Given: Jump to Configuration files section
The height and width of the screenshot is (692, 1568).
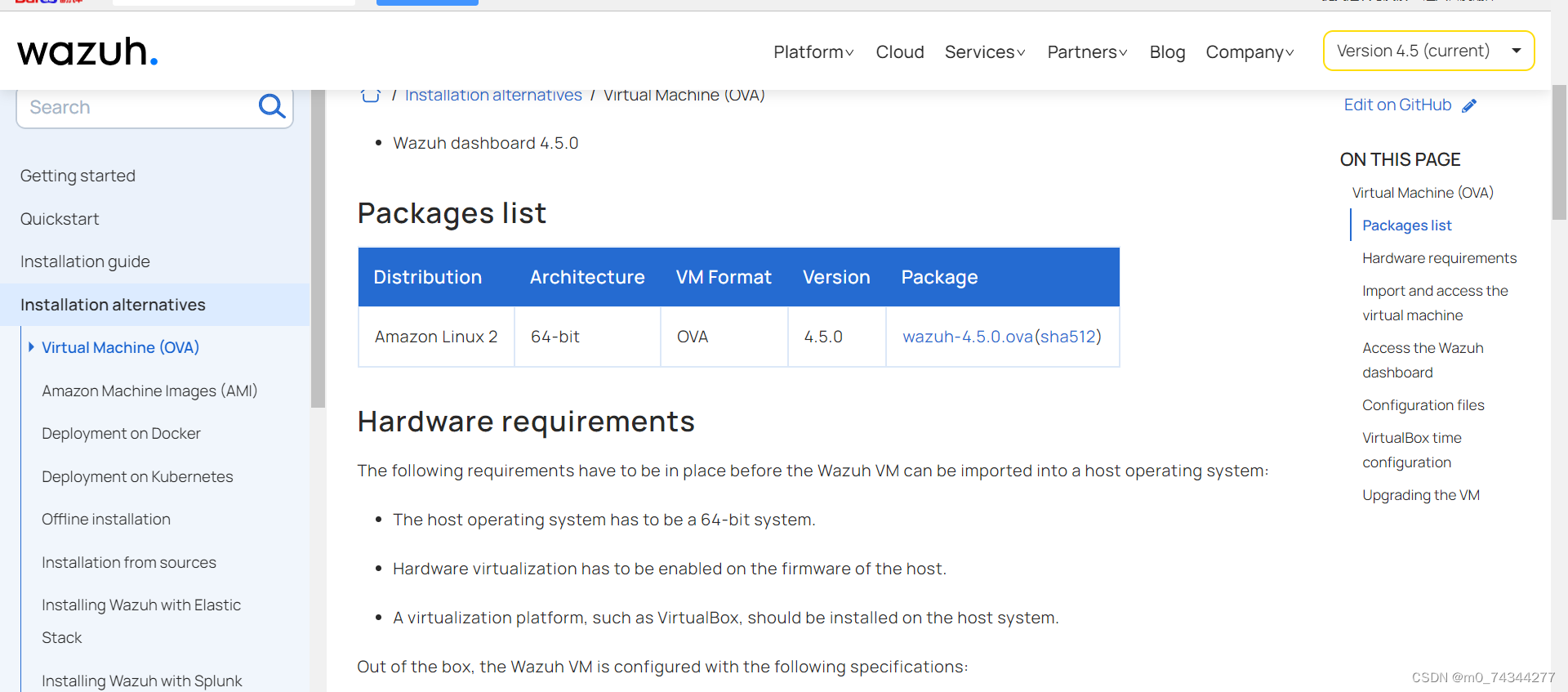Looking at the screenshot, I should pyautogui.click(x=1423, y=405).
